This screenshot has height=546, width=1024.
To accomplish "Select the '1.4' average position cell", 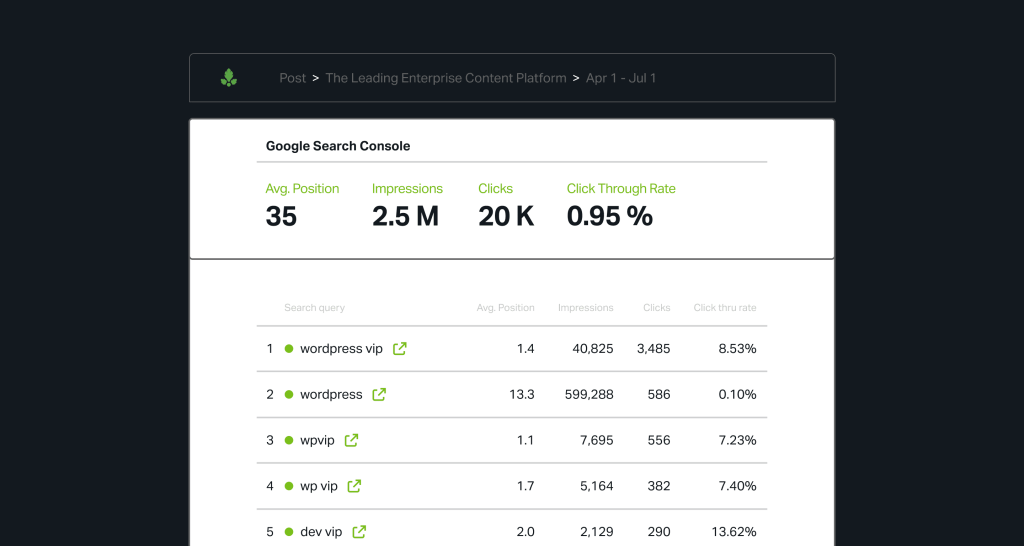I will point(526,349).
